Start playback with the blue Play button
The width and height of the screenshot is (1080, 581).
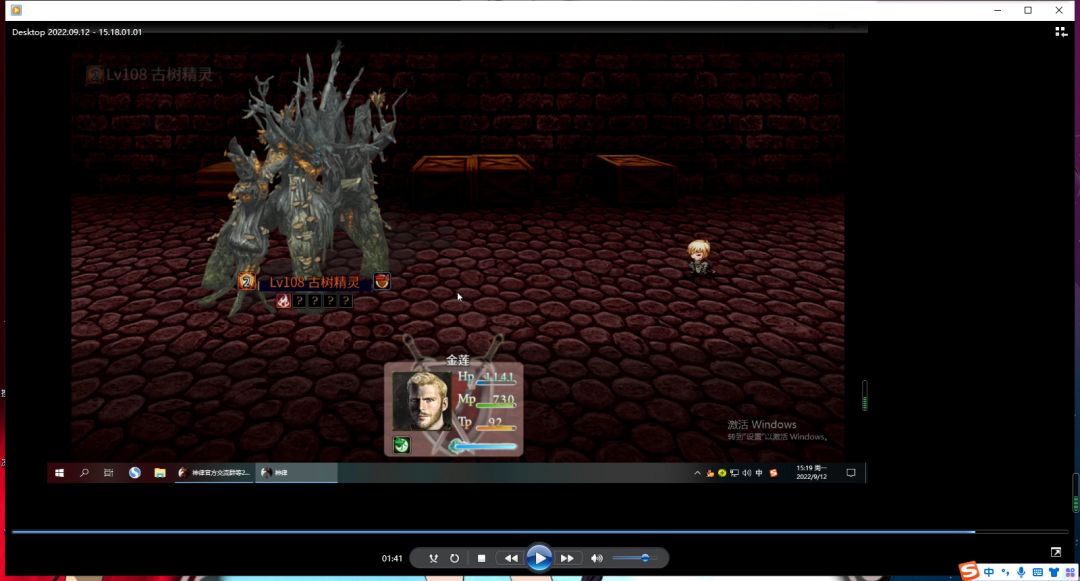[x=539, y=558]
